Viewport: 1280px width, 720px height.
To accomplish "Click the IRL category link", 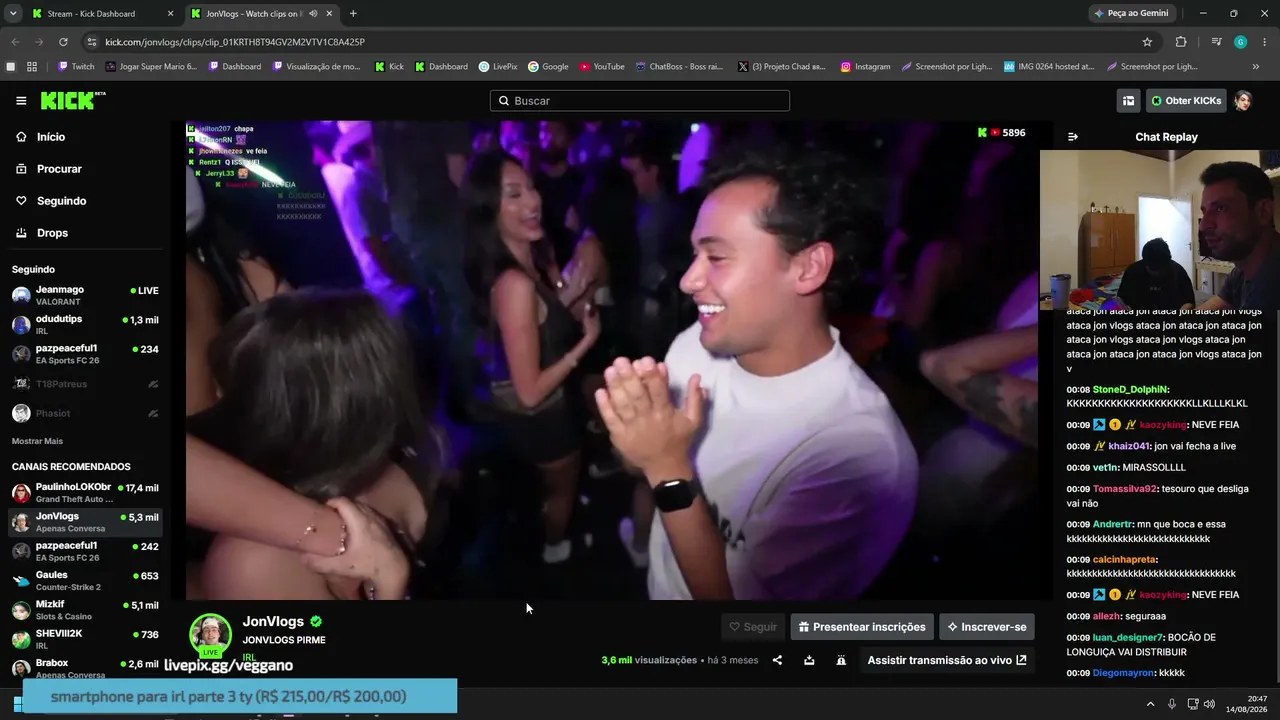I will (249, 658).
